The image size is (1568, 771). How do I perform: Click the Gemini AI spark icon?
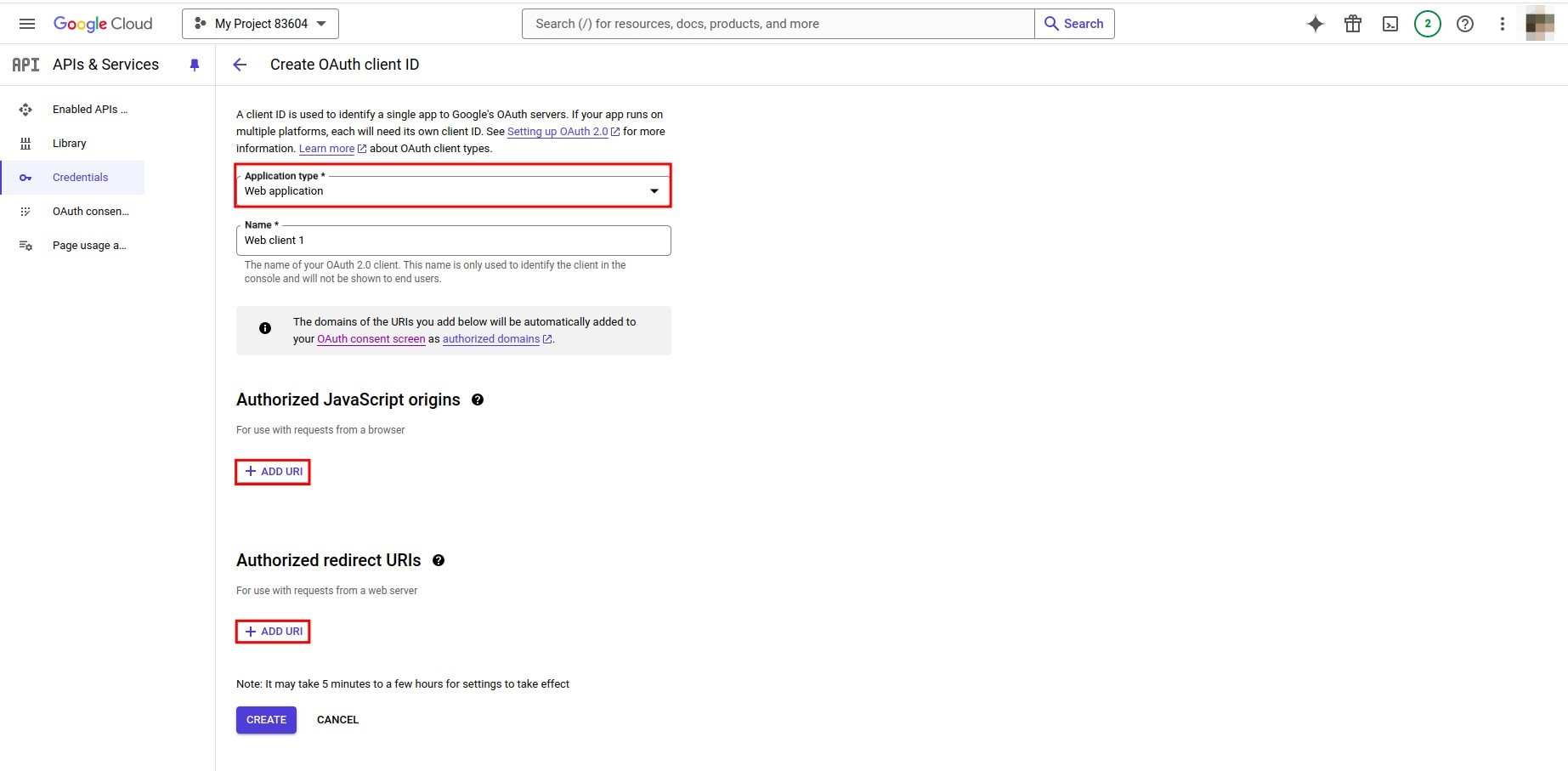[x=1315, y=23]
